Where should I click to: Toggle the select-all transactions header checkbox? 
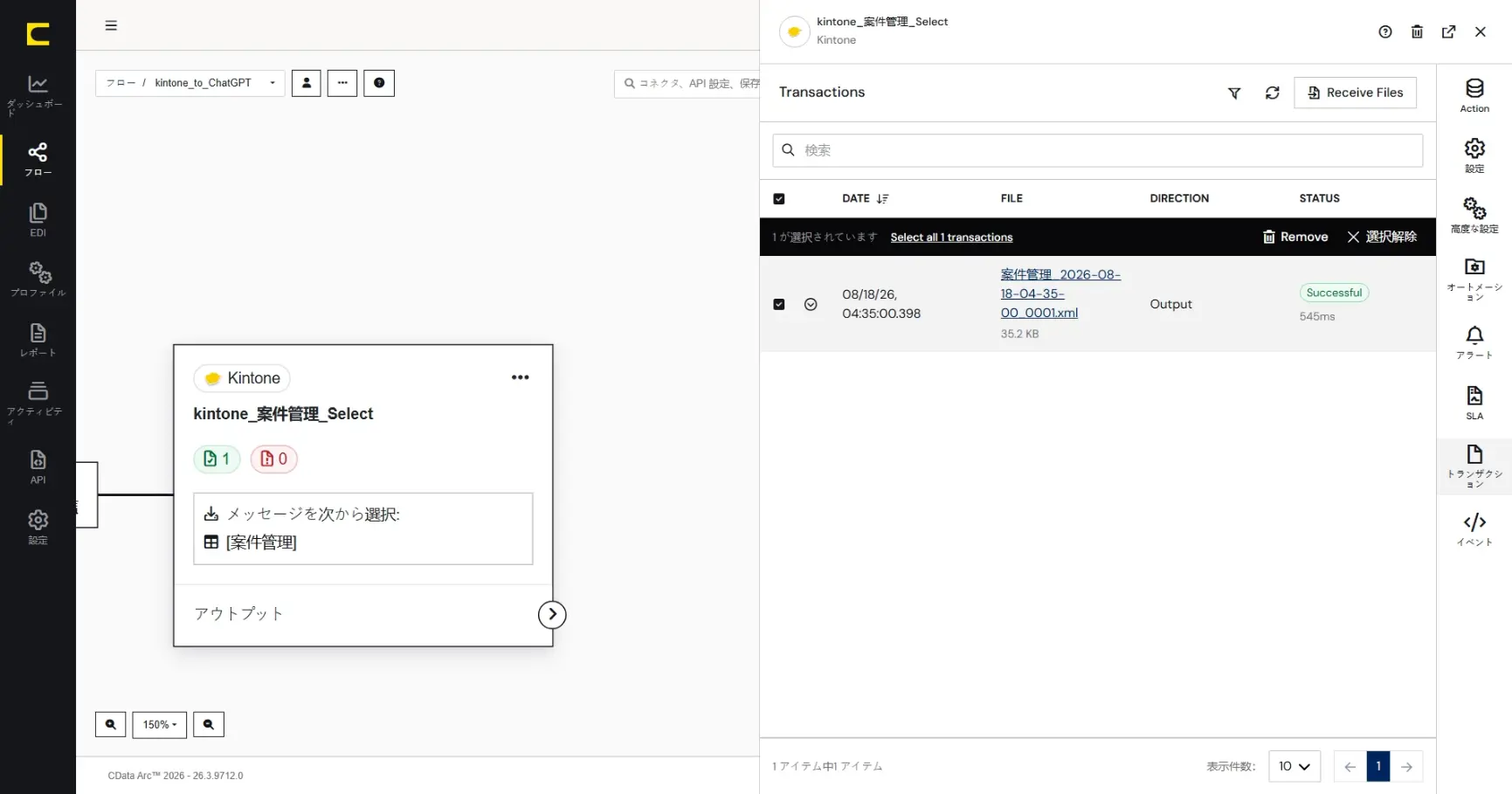(779, 199)
